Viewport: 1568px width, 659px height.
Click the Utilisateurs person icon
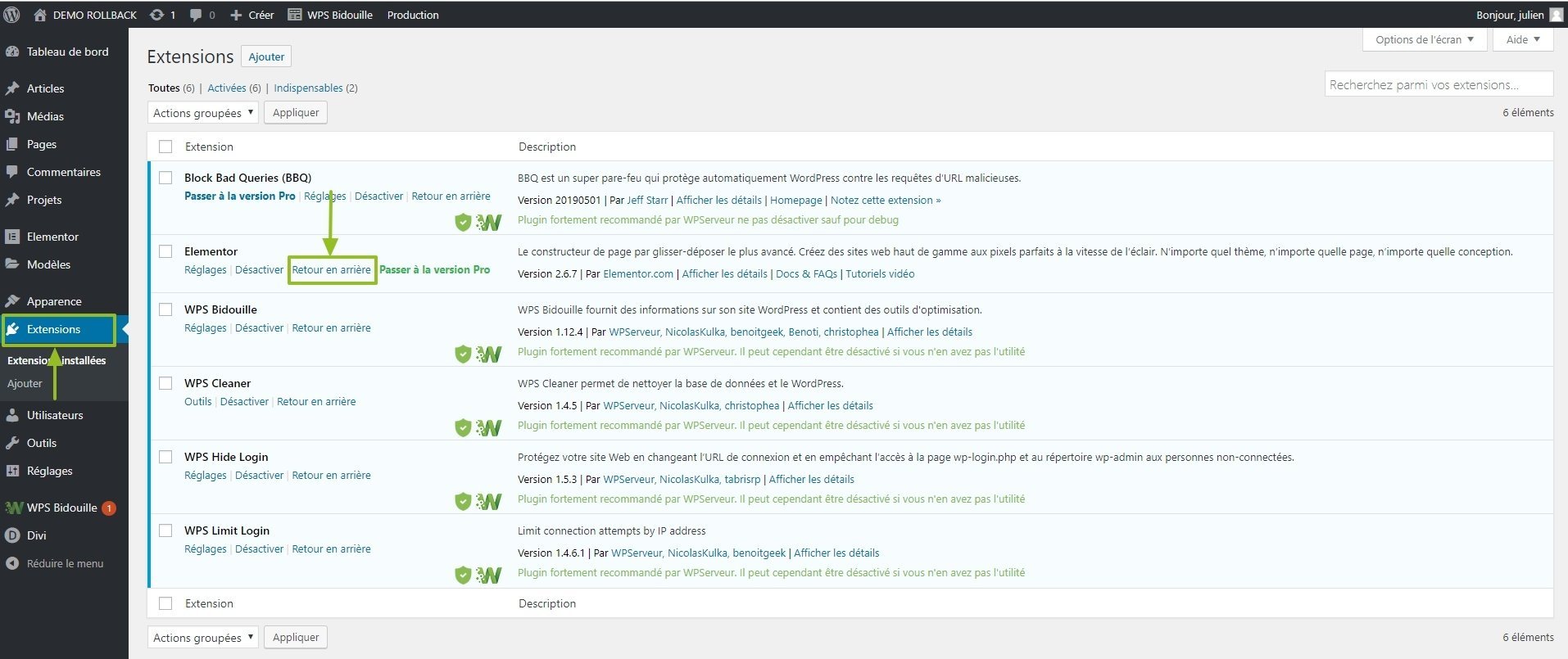(x=12, y=415)
